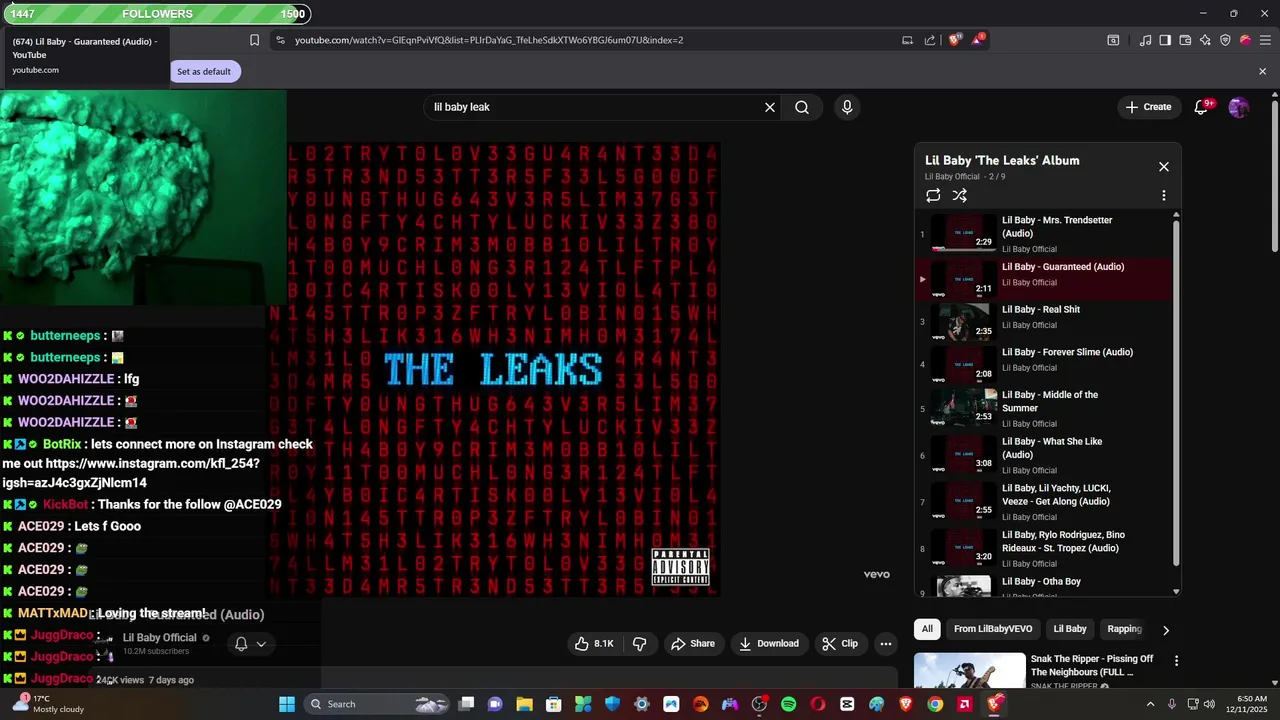
Task: Create a Clip with the scissors button
Action: pos(840,644)
